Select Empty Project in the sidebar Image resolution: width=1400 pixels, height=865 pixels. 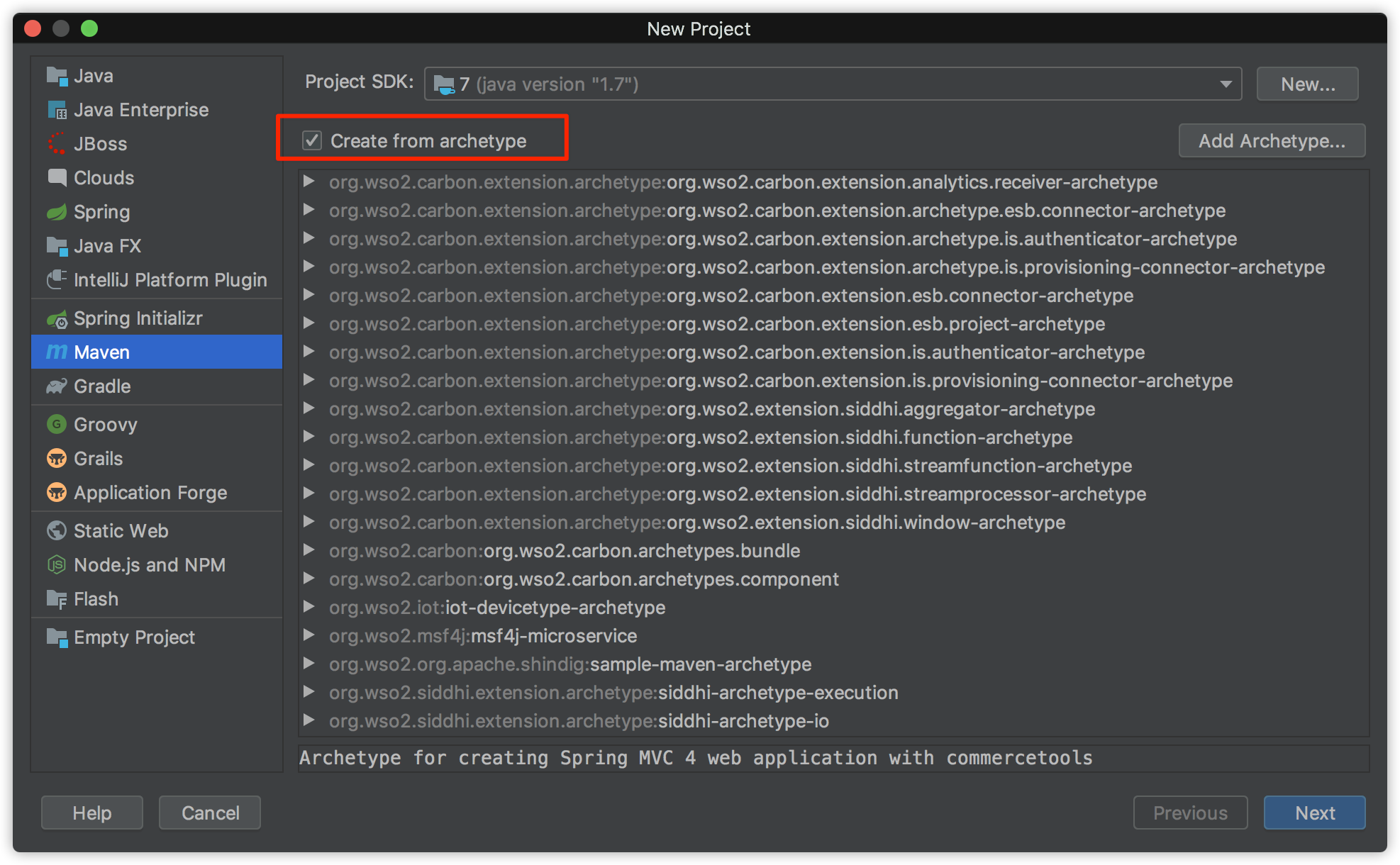133,637
